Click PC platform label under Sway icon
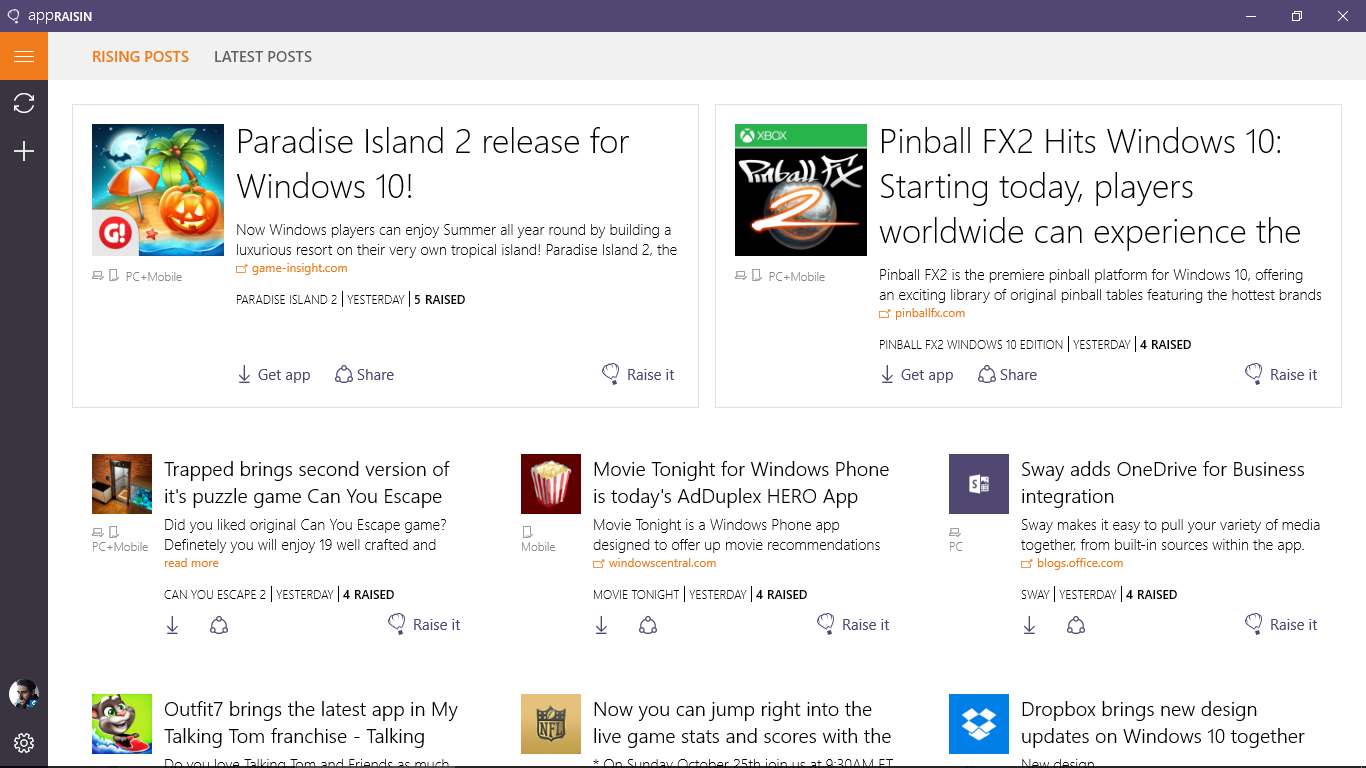The width and height of the screenshot is (1366, 768). (x=956, y=547)
